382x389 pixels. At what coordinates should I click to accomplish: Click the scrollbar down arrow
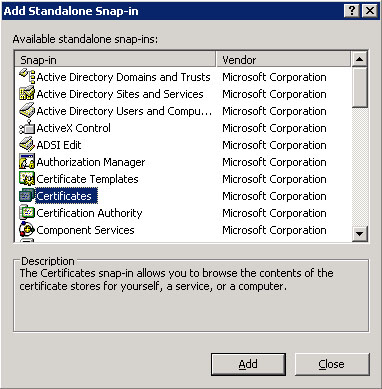(359, 233)
